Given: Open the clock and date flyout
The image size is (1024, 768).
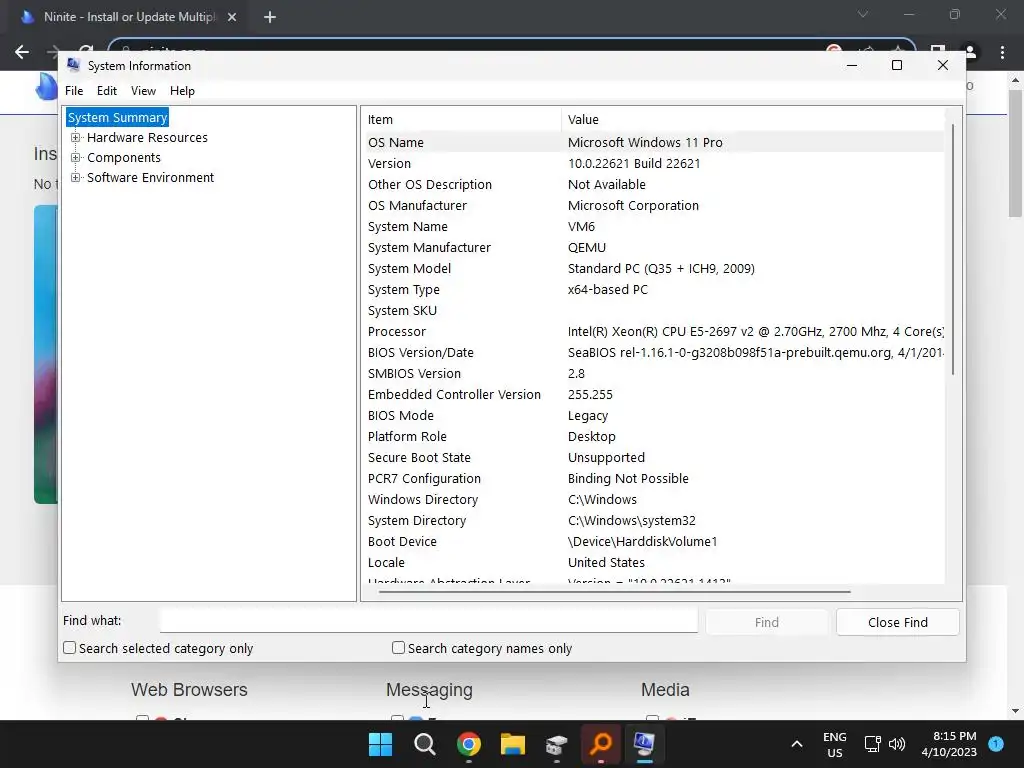Looking at the screenshot, I should [x=949, y=744].
